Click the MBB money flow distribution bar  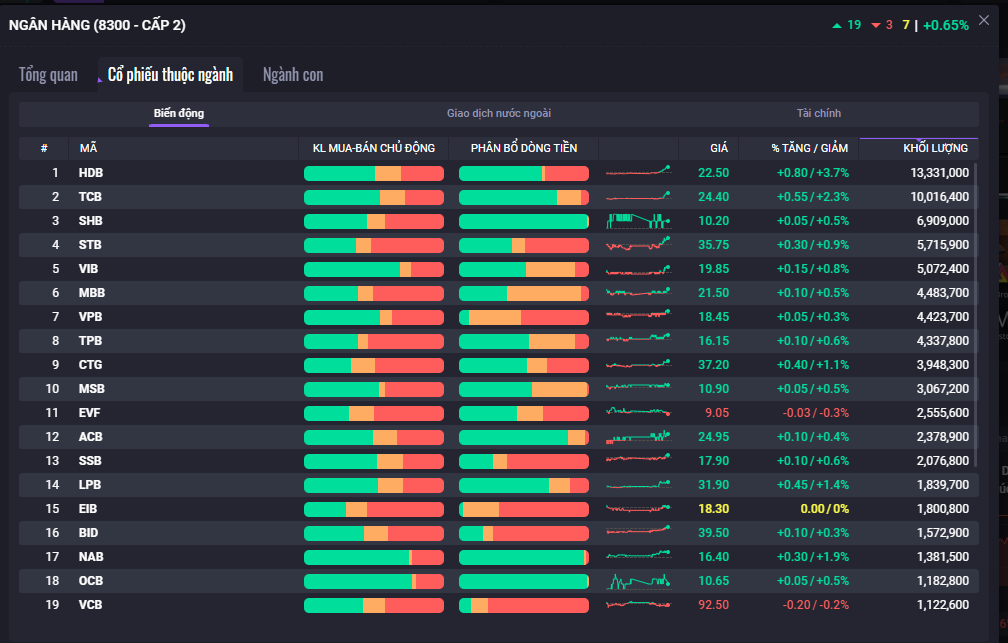point(523,293)
